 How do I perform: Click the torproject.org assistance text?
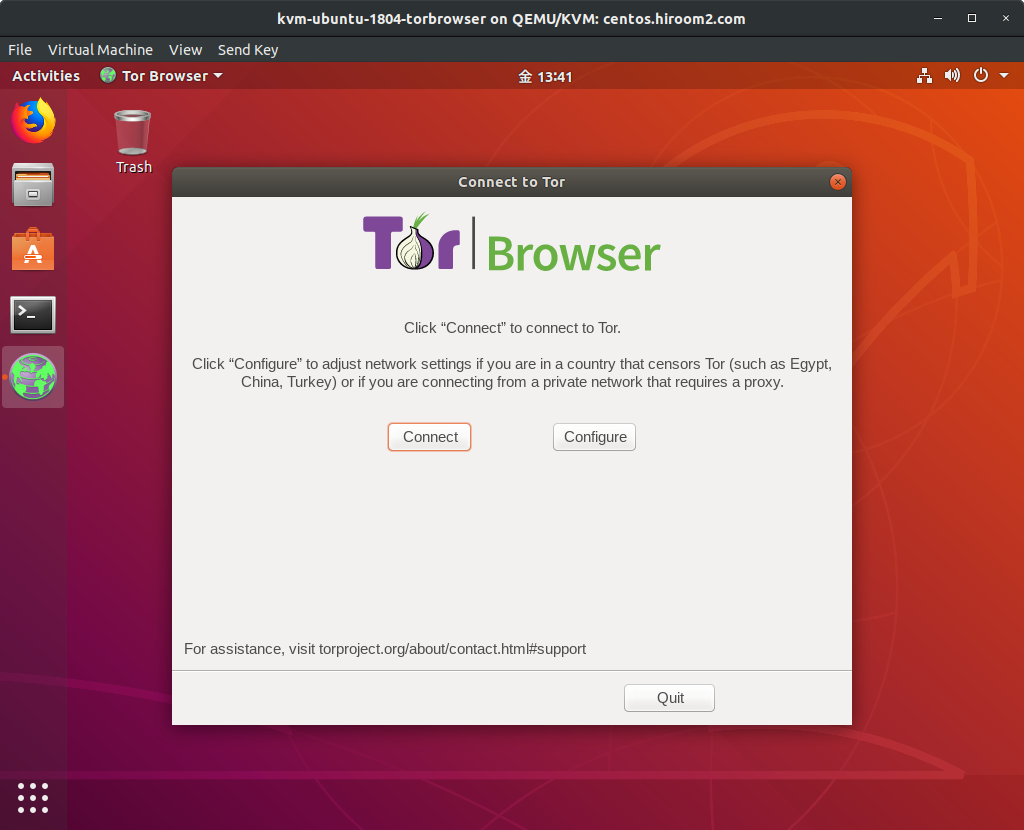pyautogui.click(x=385, y=649)
